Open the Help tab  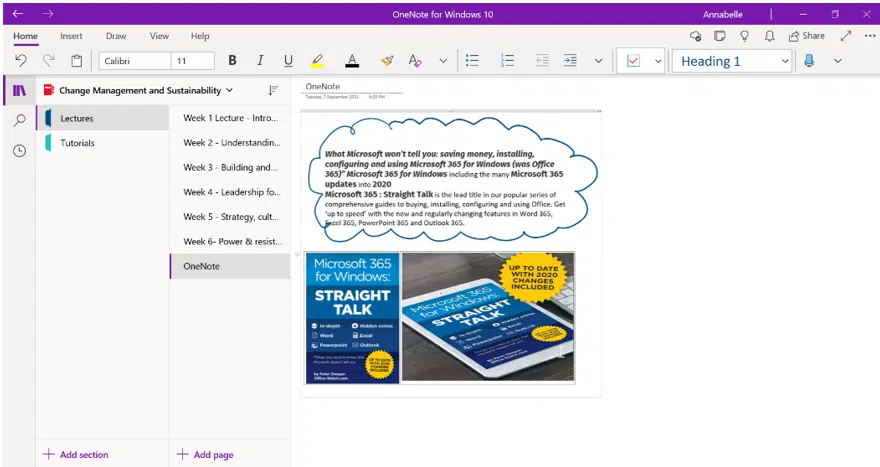click(200, 36)
